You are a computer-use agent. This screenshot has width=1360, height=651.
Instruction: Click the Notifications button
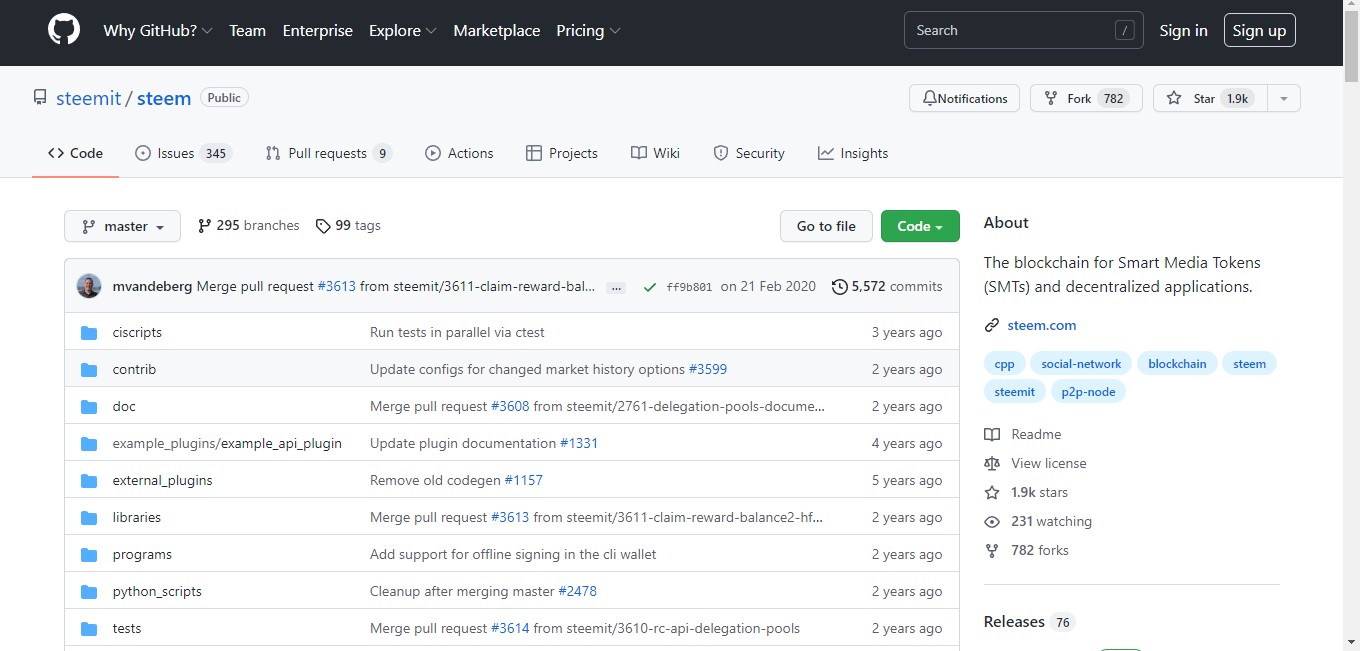(x=964, y=98)
